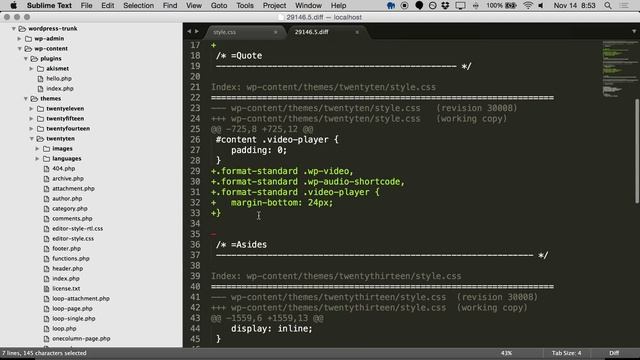Viewport: 640px width, 360px height.
Task: Open the Goto menu
Action: [219, 6]
